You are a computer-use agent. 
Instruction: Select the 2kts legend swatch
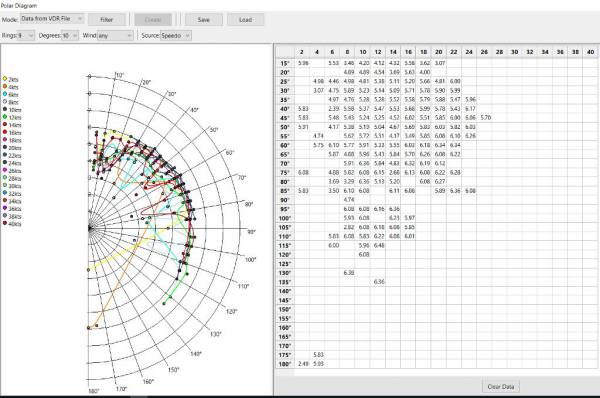coord(5,79)
